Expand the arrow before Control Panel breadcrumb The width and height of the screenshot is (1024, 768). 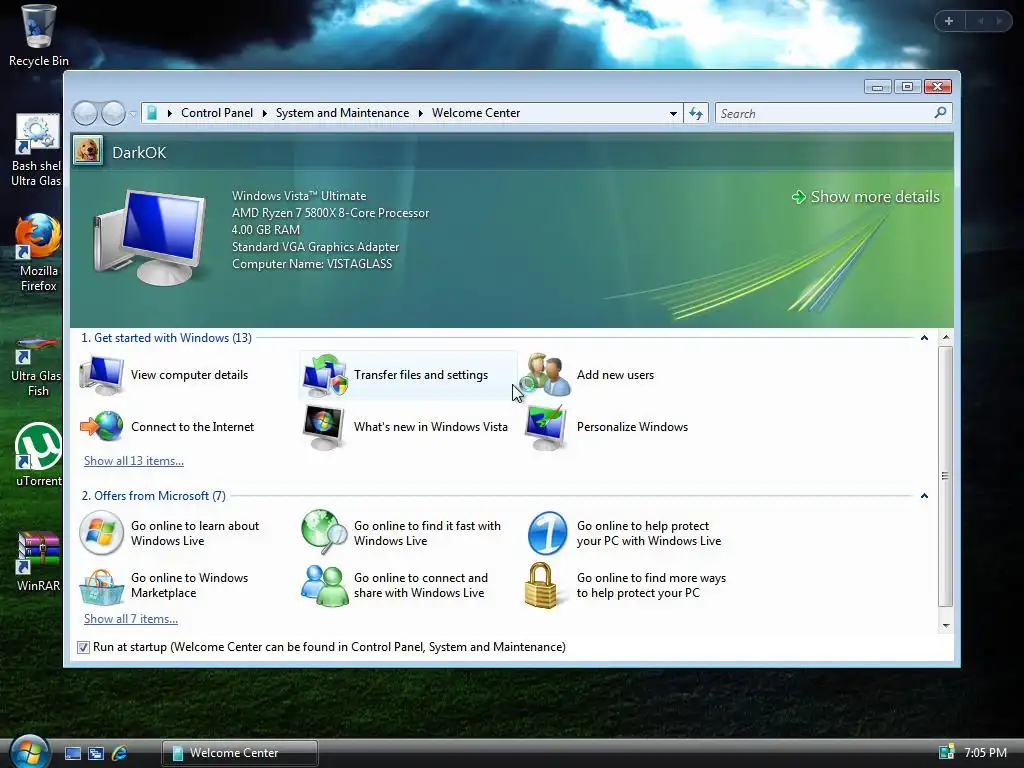pos(170,114)
